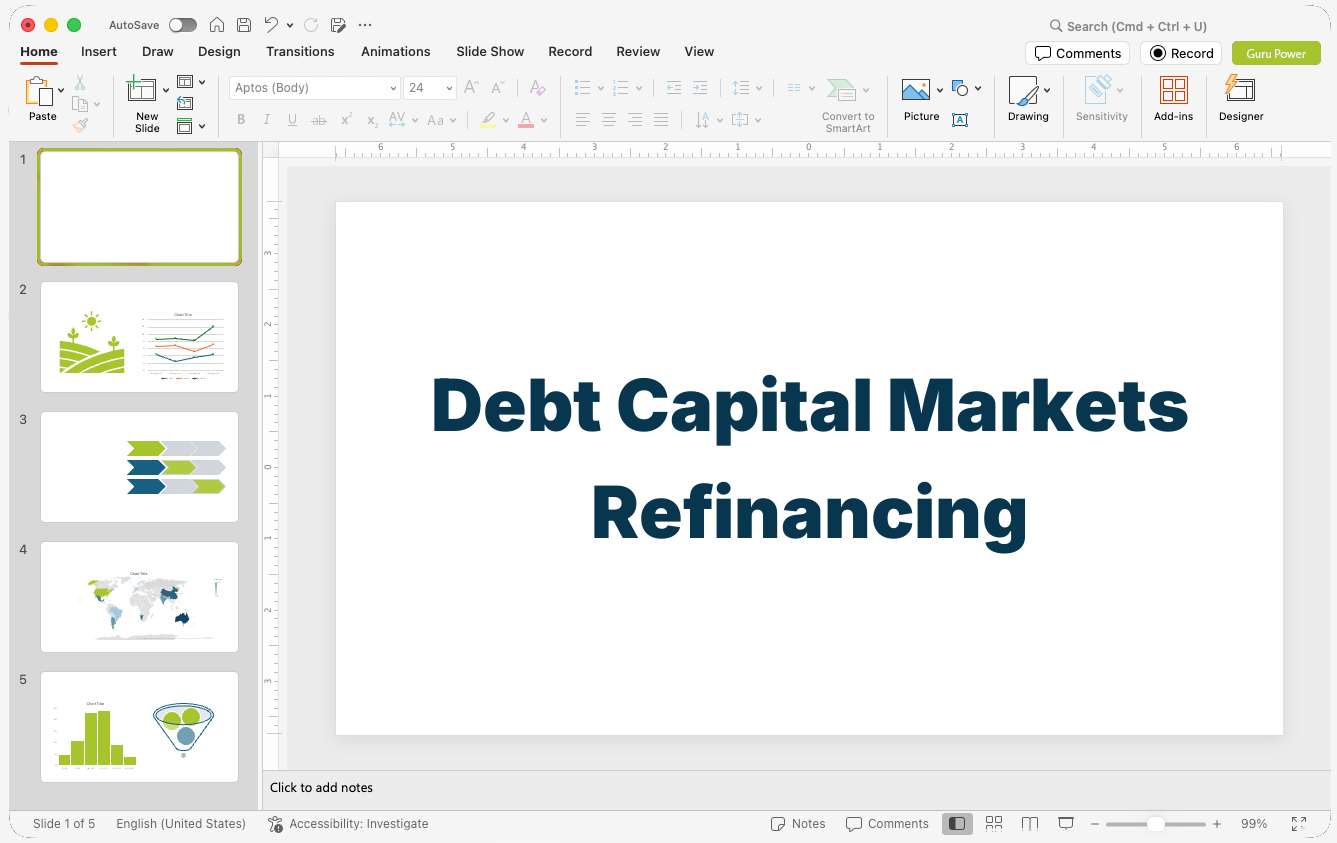Open the Insert tab
This screenshot has height=843, width=1337.
click(99, 52)
